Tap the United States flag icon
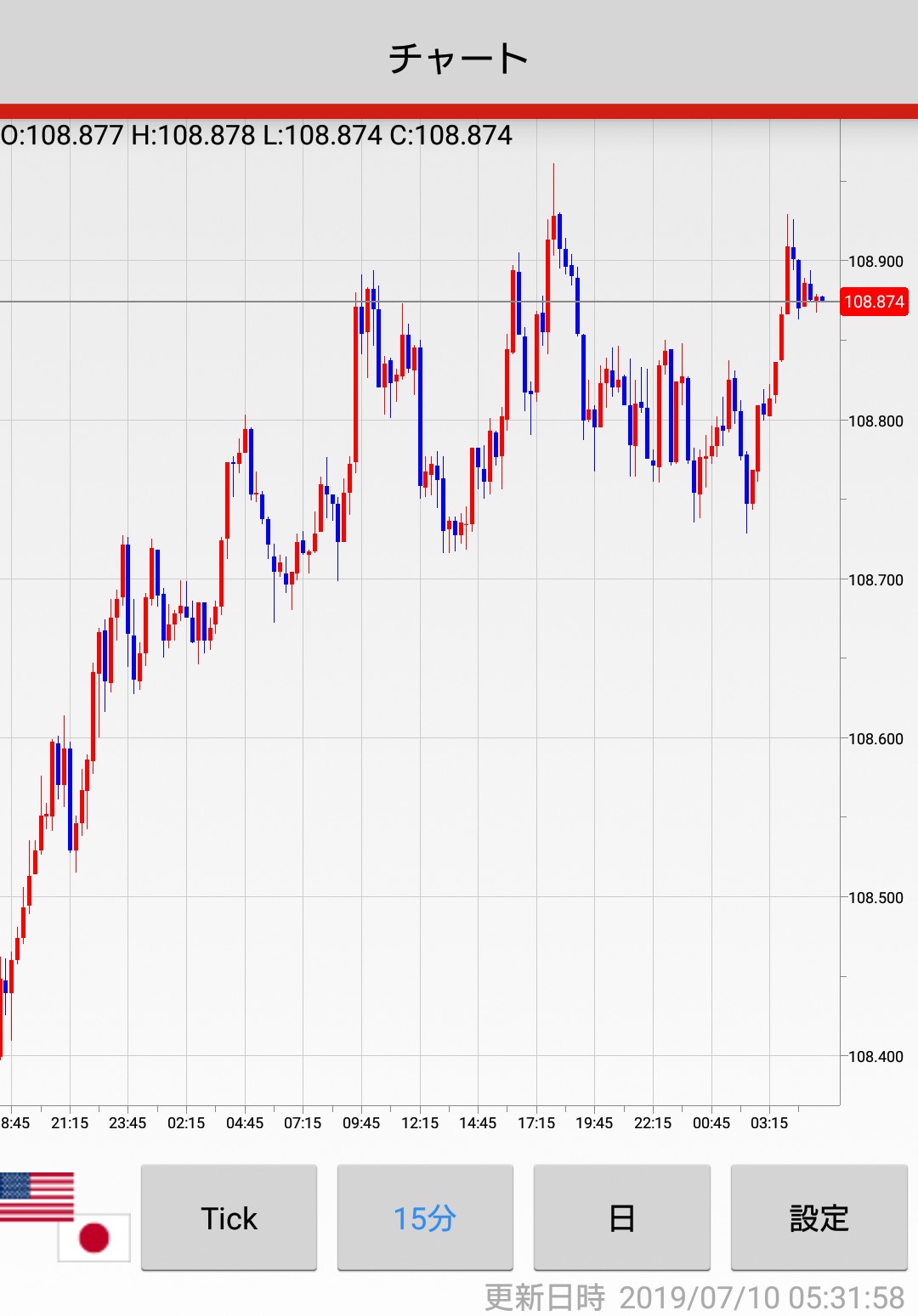 pyautogui.click(x=37, y=1196)
